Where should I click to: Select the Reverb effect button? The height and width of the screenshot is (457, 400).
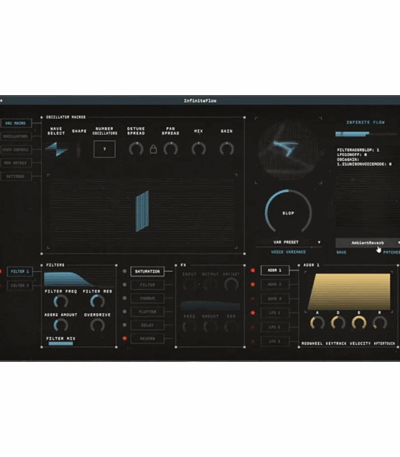click(147, 339)
